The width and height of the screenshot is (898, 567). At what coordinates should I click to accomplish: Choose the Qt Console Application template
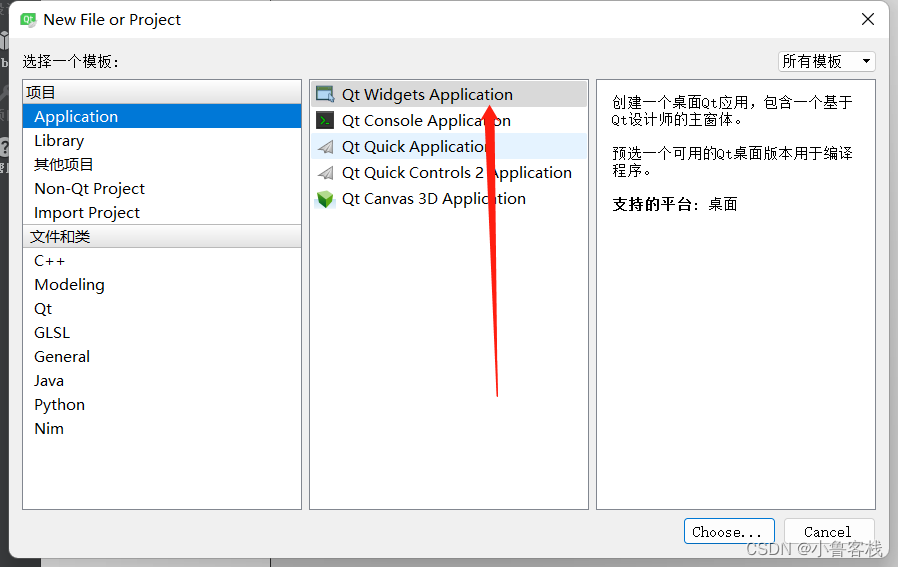tap(449, 120)
